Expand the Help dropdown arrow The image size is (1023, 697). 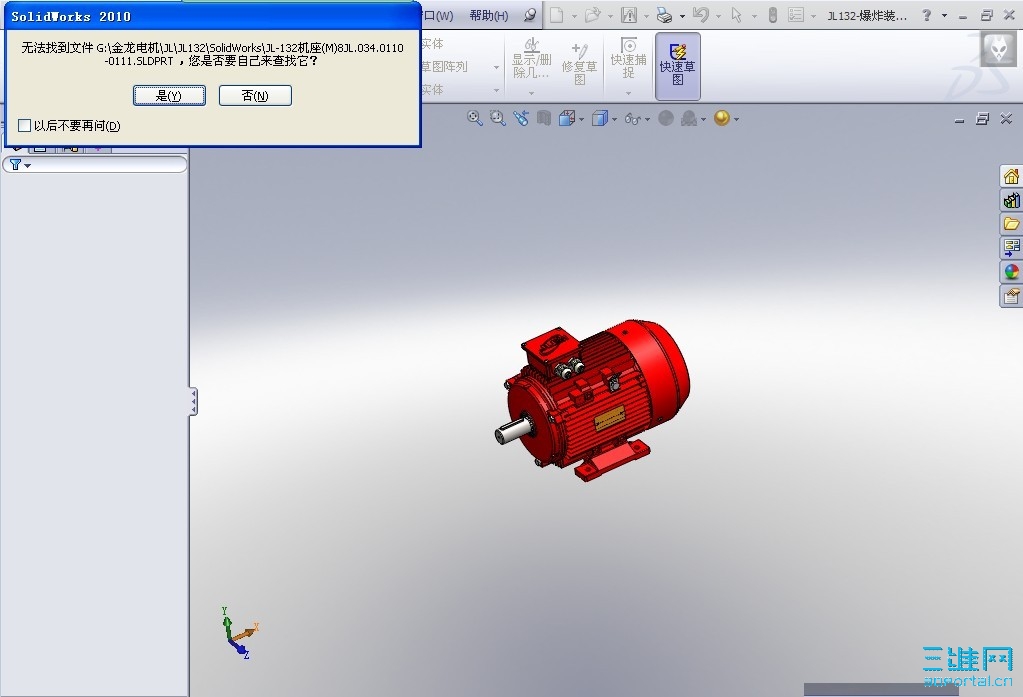[944, 16]
